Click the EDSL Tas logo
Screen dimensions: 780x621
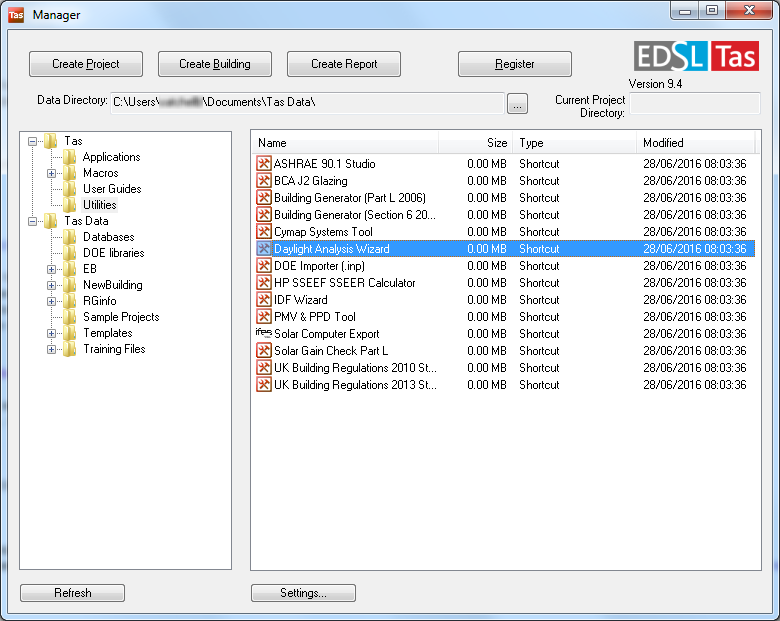coord(696,56)
